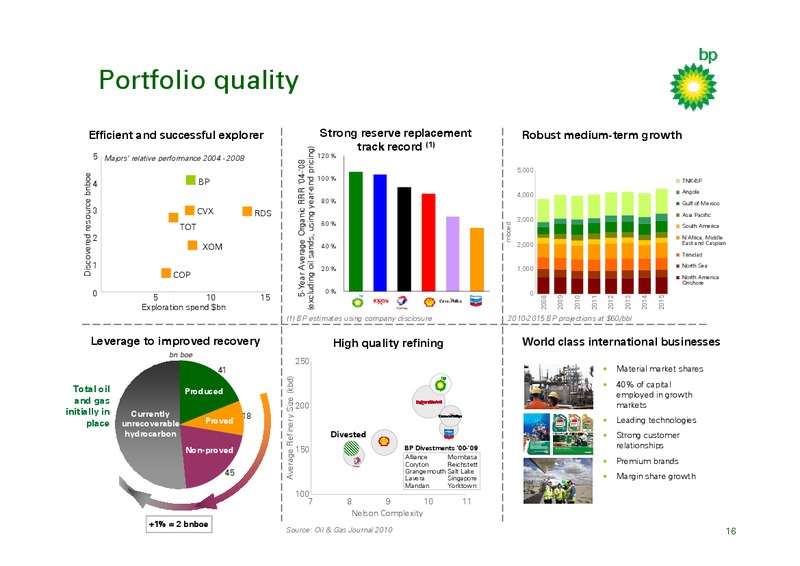The image size is (800, 566).
Task: Click the 'Premium brands' bullet
Action: [x=647, y=461]
